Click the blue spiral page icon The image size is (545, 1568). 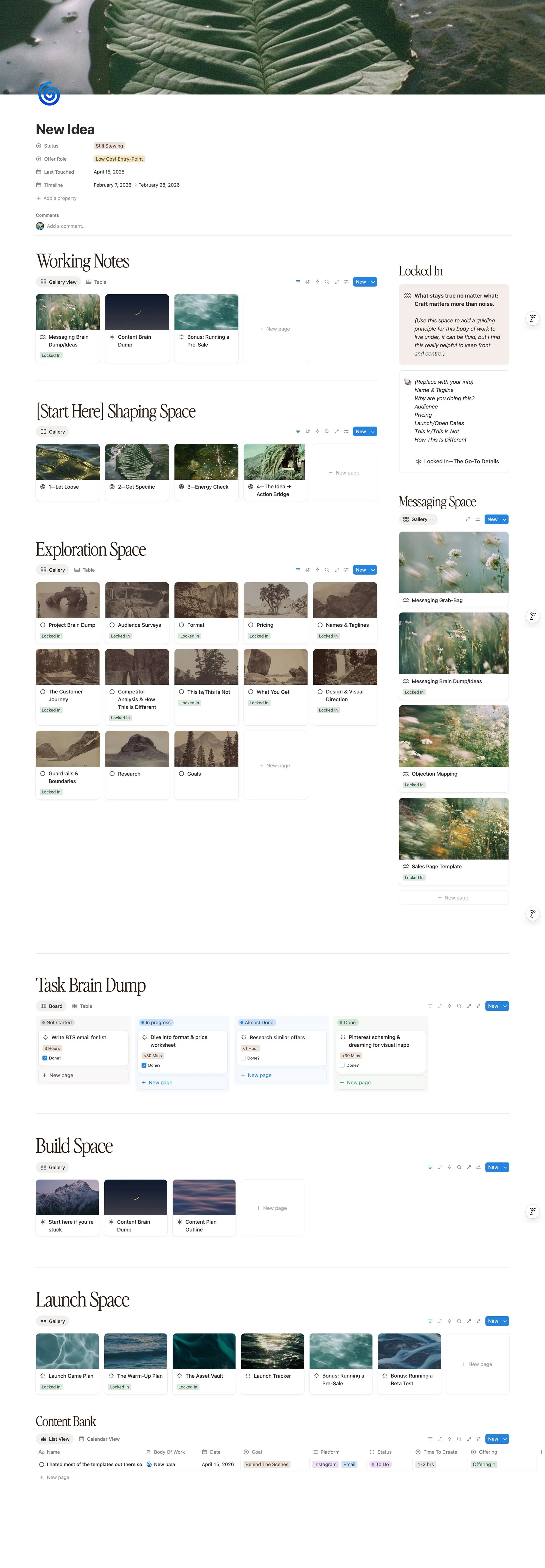[x=49, y=94]
